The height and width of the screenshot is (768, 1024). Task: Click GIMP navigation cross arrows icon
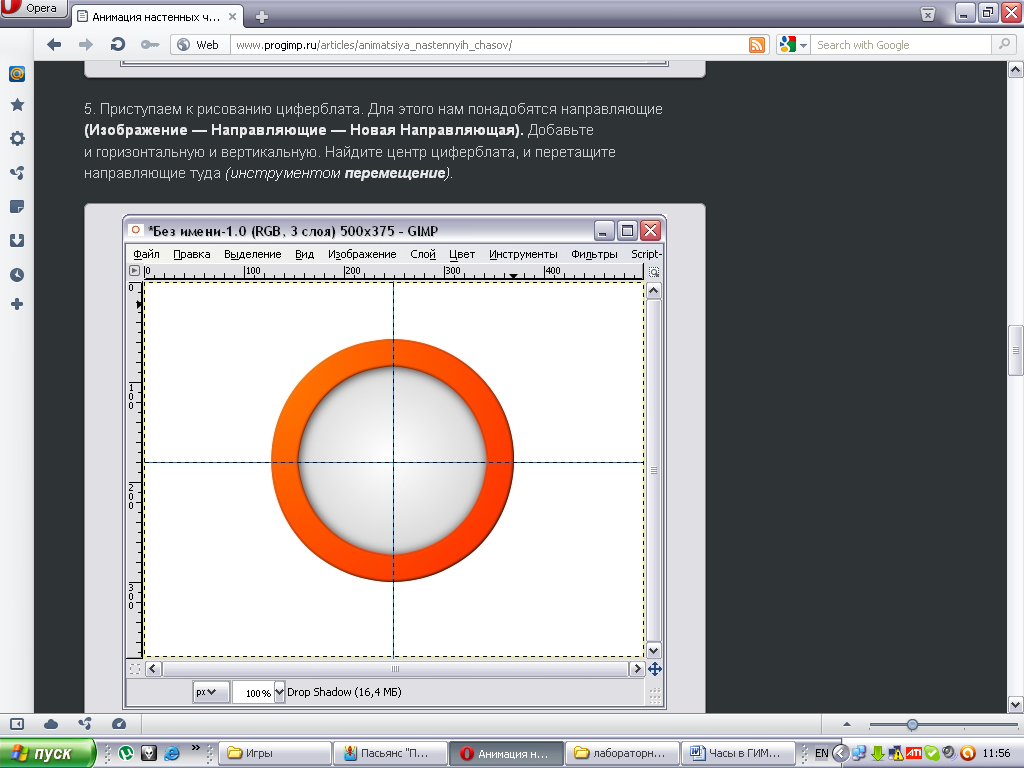click(654, 669)
